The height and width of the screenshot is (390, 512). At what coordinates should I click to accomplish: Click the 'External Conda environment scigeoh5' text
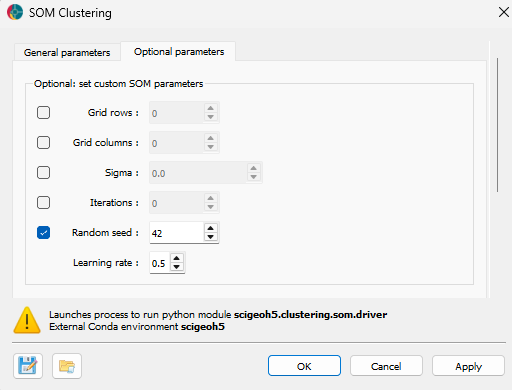[137, 327]
